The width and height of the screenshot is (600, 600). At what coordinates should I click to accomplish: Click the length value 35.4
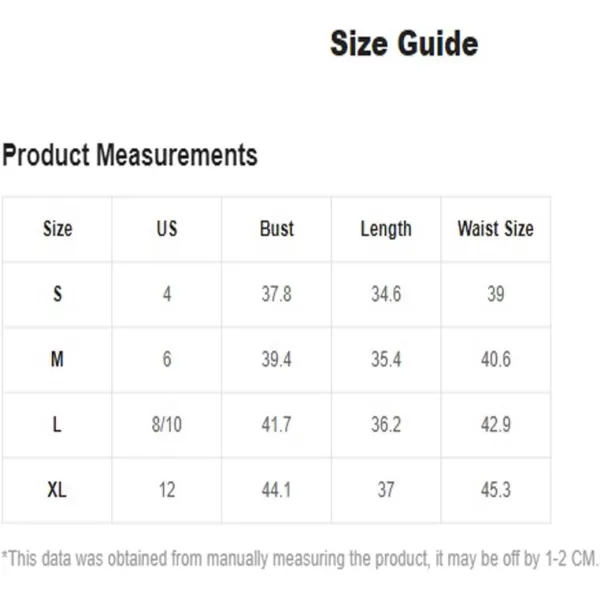click(x=386, y=359)
